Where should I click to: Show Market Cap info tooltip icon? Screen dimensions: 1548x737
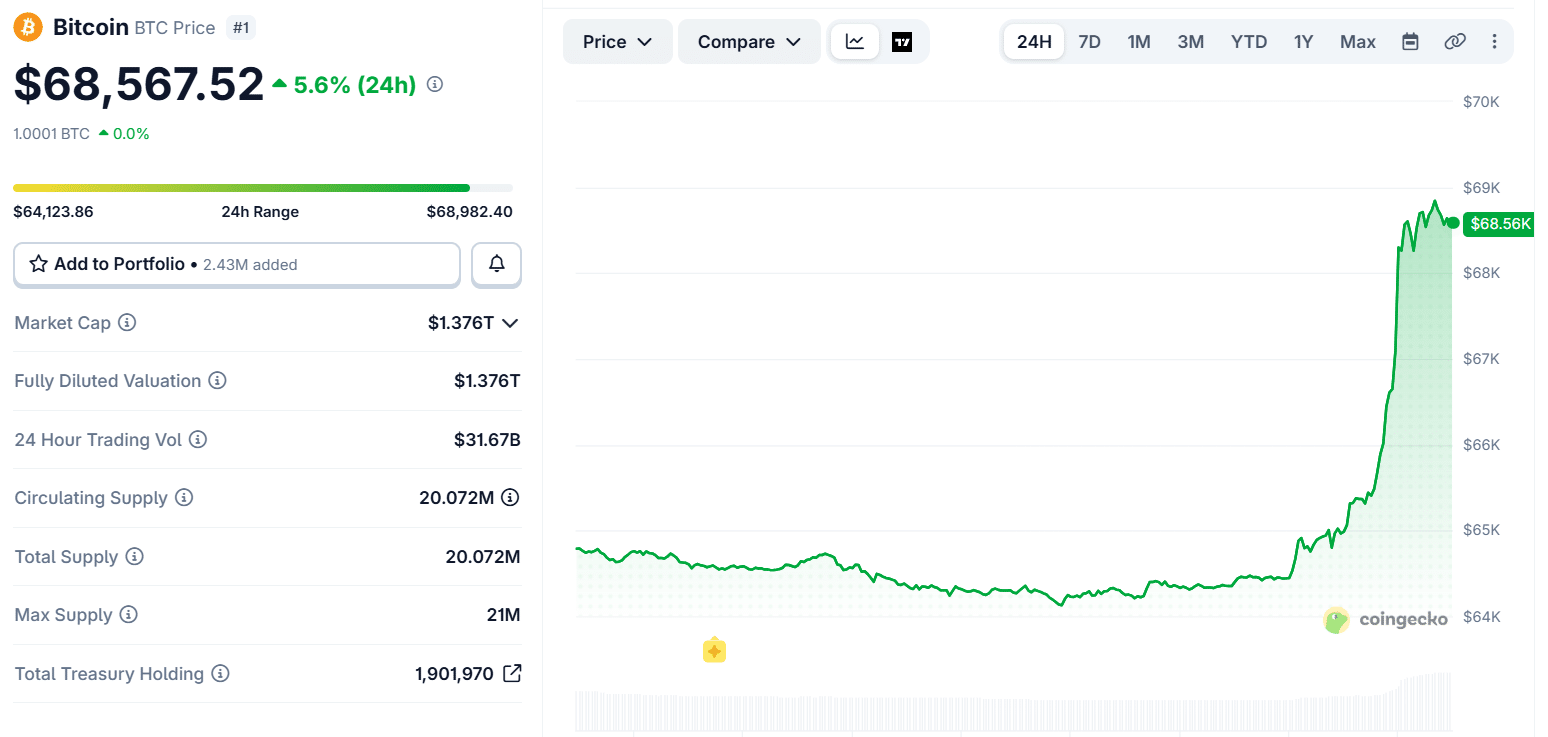(127, 323)
